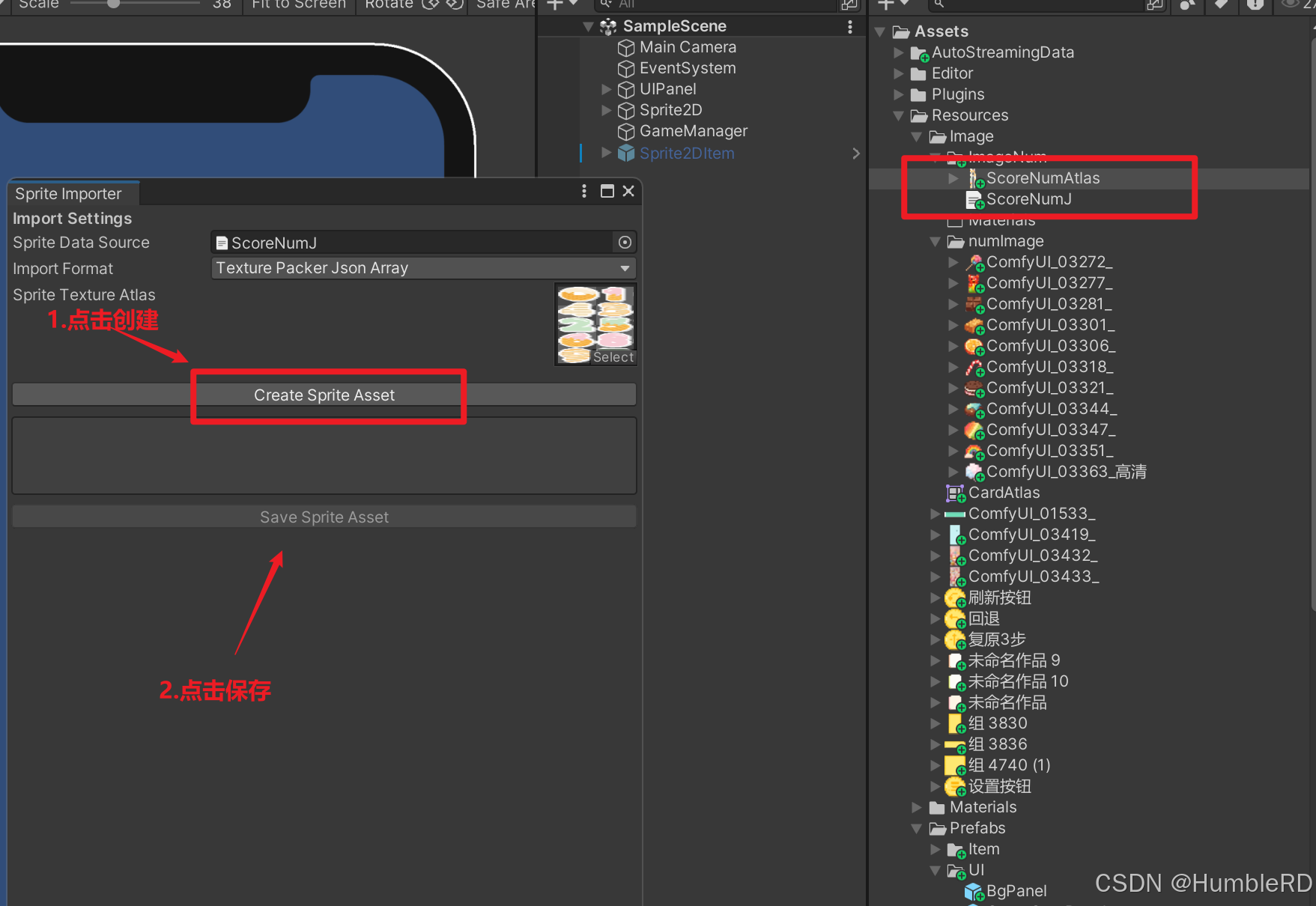The width and height of the screenshot is (1316, 906).
Task: Collapse the numImage folder
Action: pos(935,242)
